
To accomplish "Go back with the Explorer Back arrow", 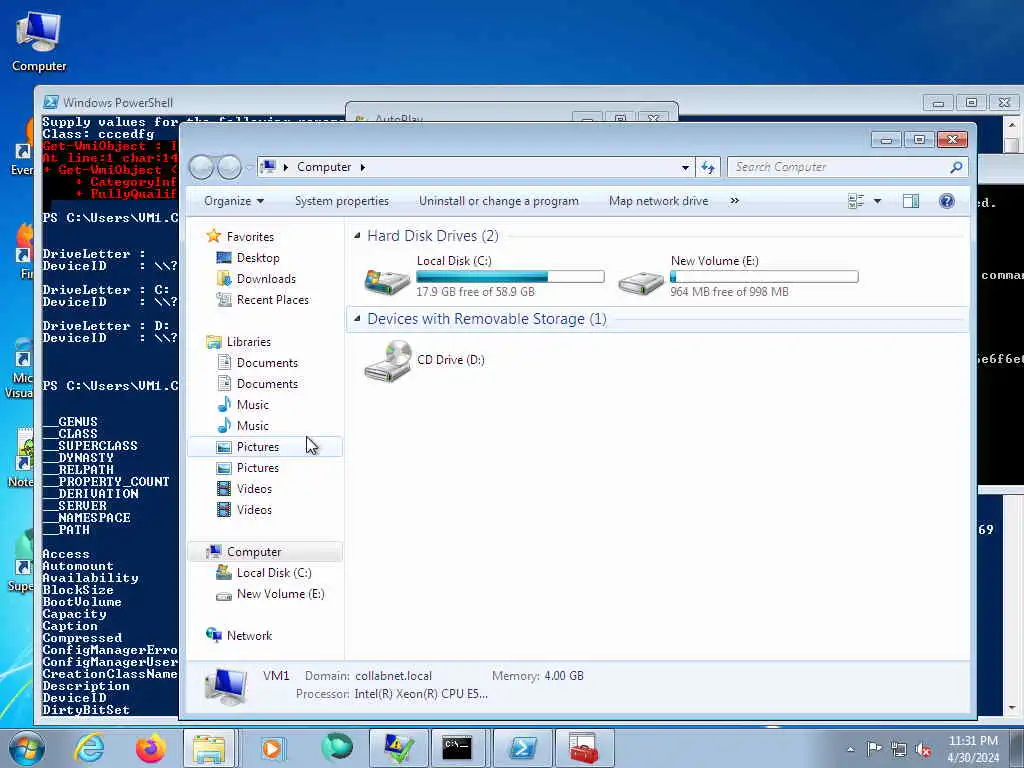I will click(x=201, y=168).
